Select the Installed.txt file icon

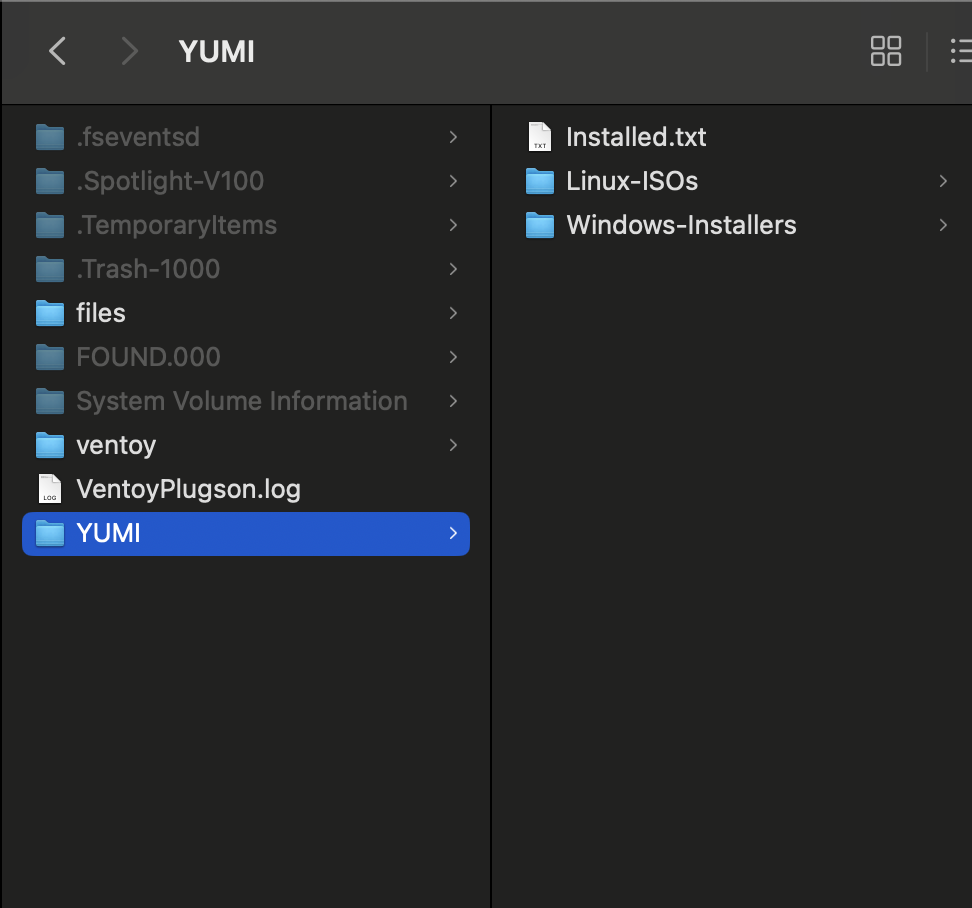539,136
